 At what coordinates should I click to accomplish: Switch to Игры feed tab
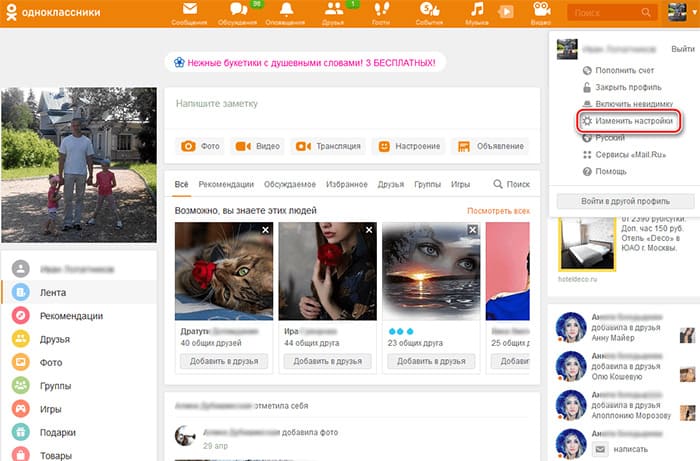click(x=460, y=184)
